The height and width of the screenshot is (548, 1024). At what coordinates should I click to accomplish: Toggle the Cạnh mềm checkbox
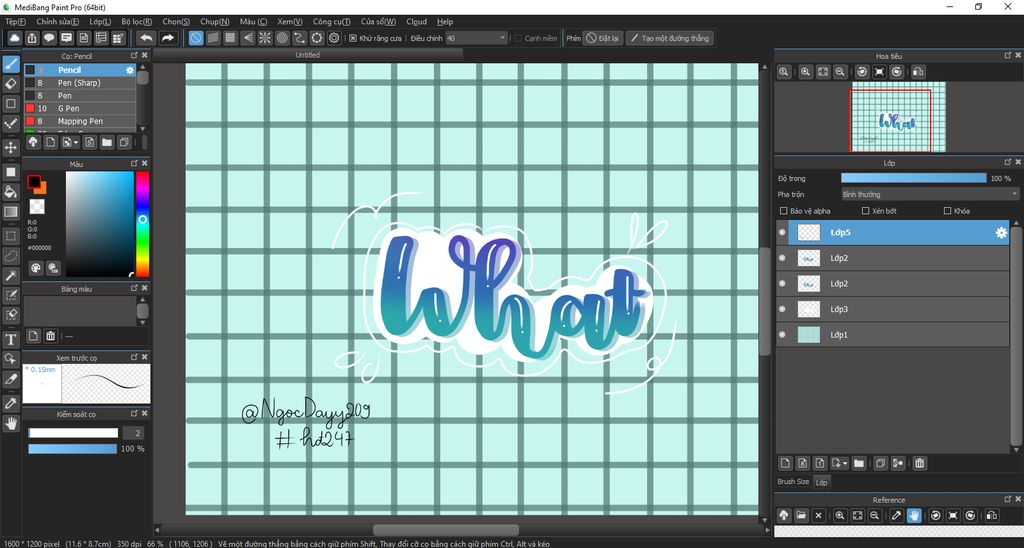point(518,38)
